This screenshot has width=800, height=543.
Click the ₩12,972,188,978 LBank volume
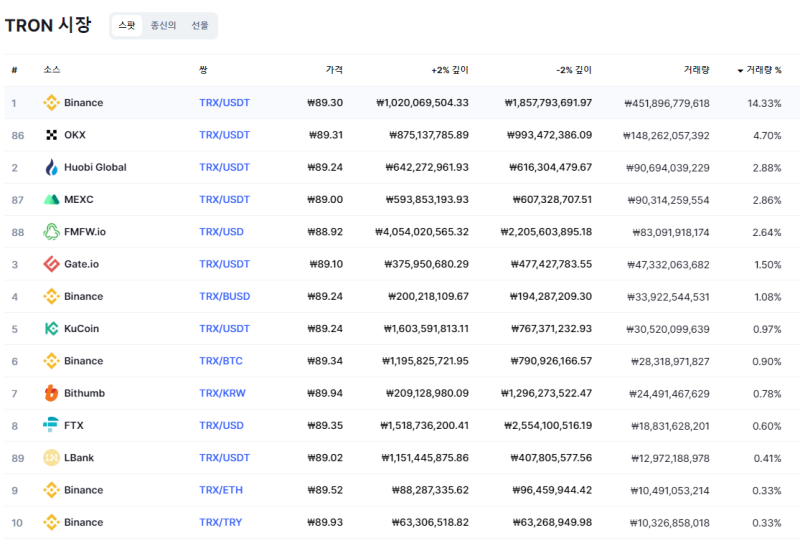[x=670, y=458]
